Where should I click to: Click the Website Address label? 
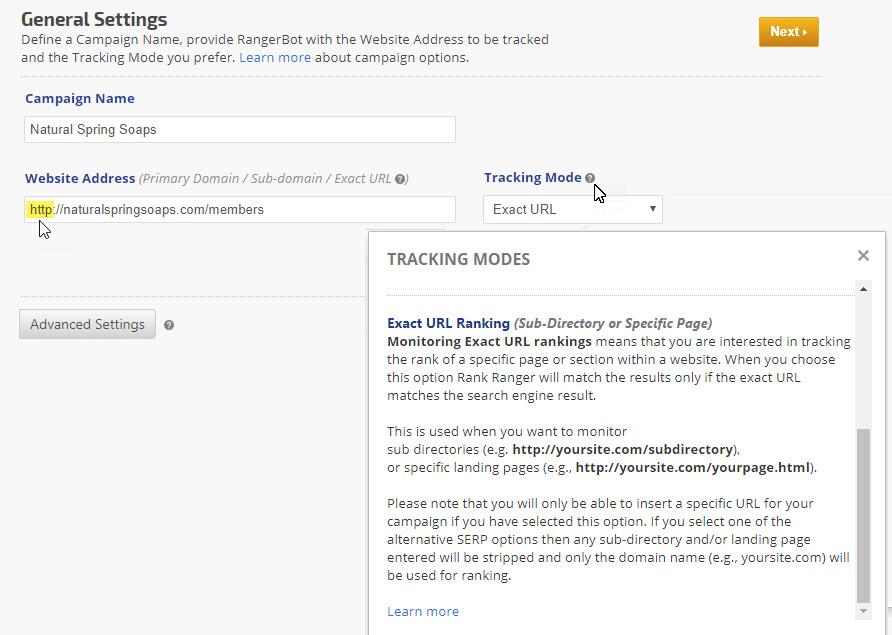pos(80,178)
